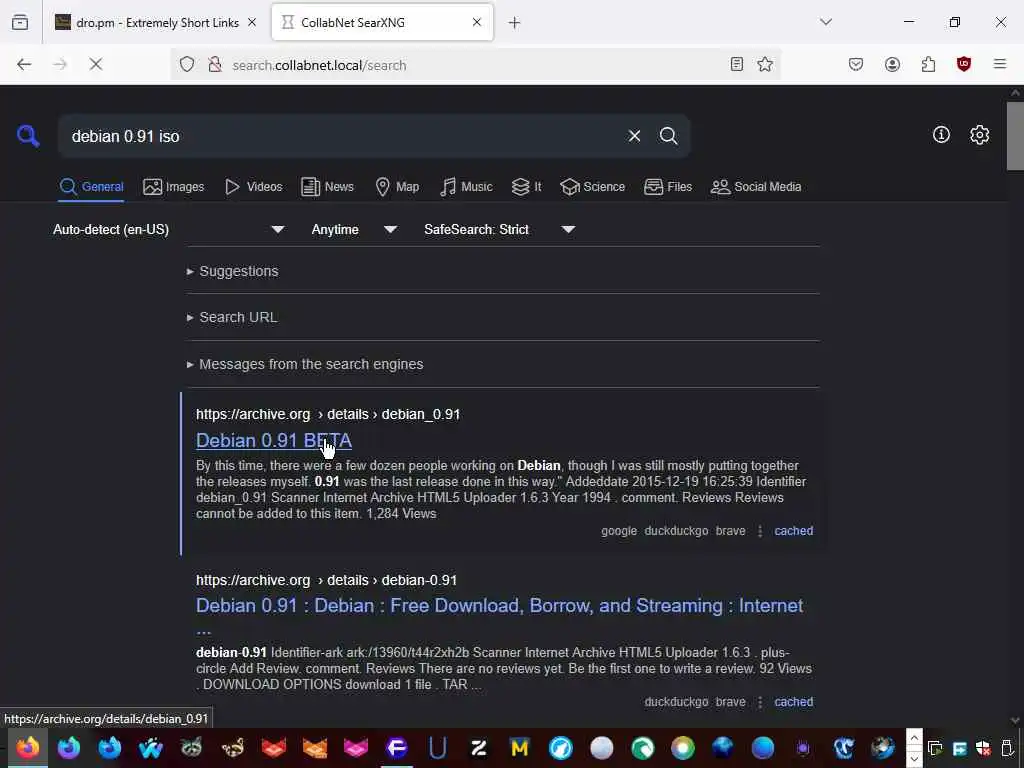Click the archive.org debian_0.91 URL breadcrumb
This screenshot has width=1024, height=768.
click(328, 415)
